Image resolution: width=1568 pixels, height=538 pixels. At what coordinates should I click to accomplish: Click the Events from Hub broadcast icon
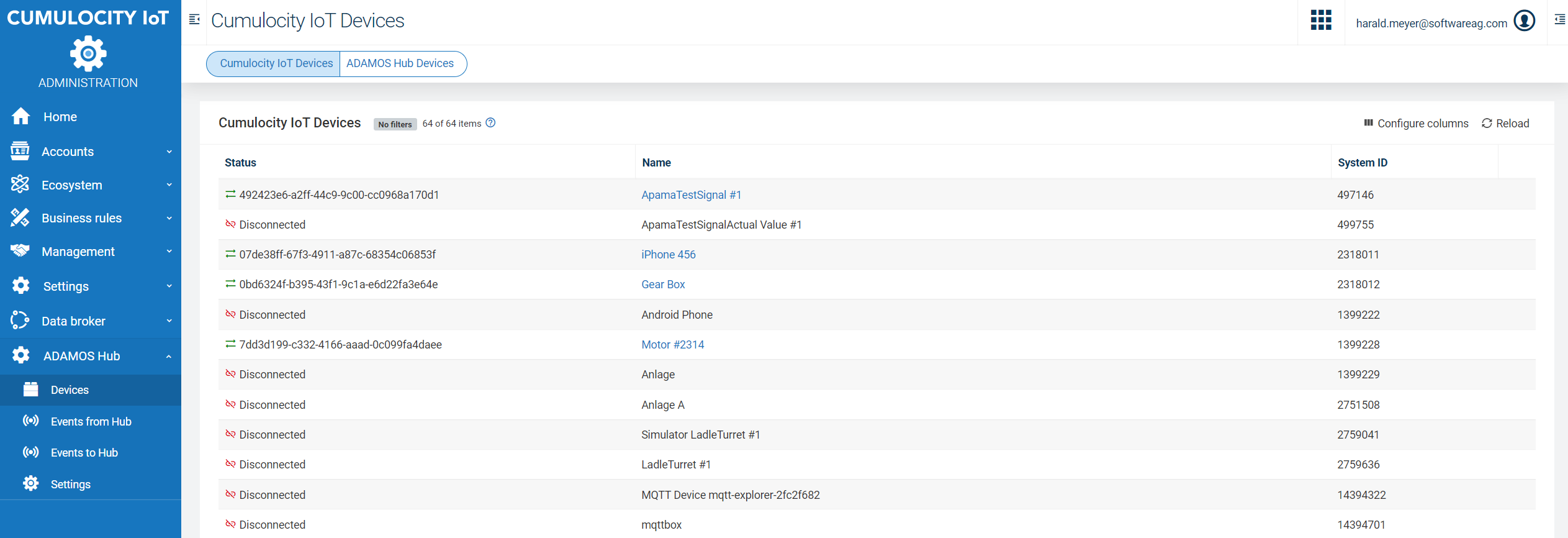coord(30,421)
